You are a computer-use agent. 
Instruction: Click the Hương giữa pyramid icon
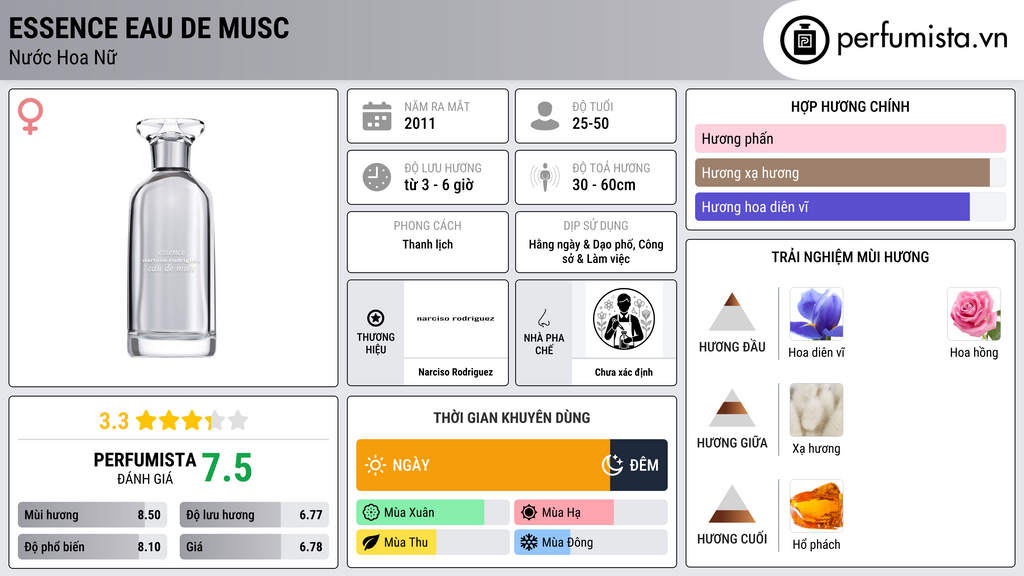(732, 408)
